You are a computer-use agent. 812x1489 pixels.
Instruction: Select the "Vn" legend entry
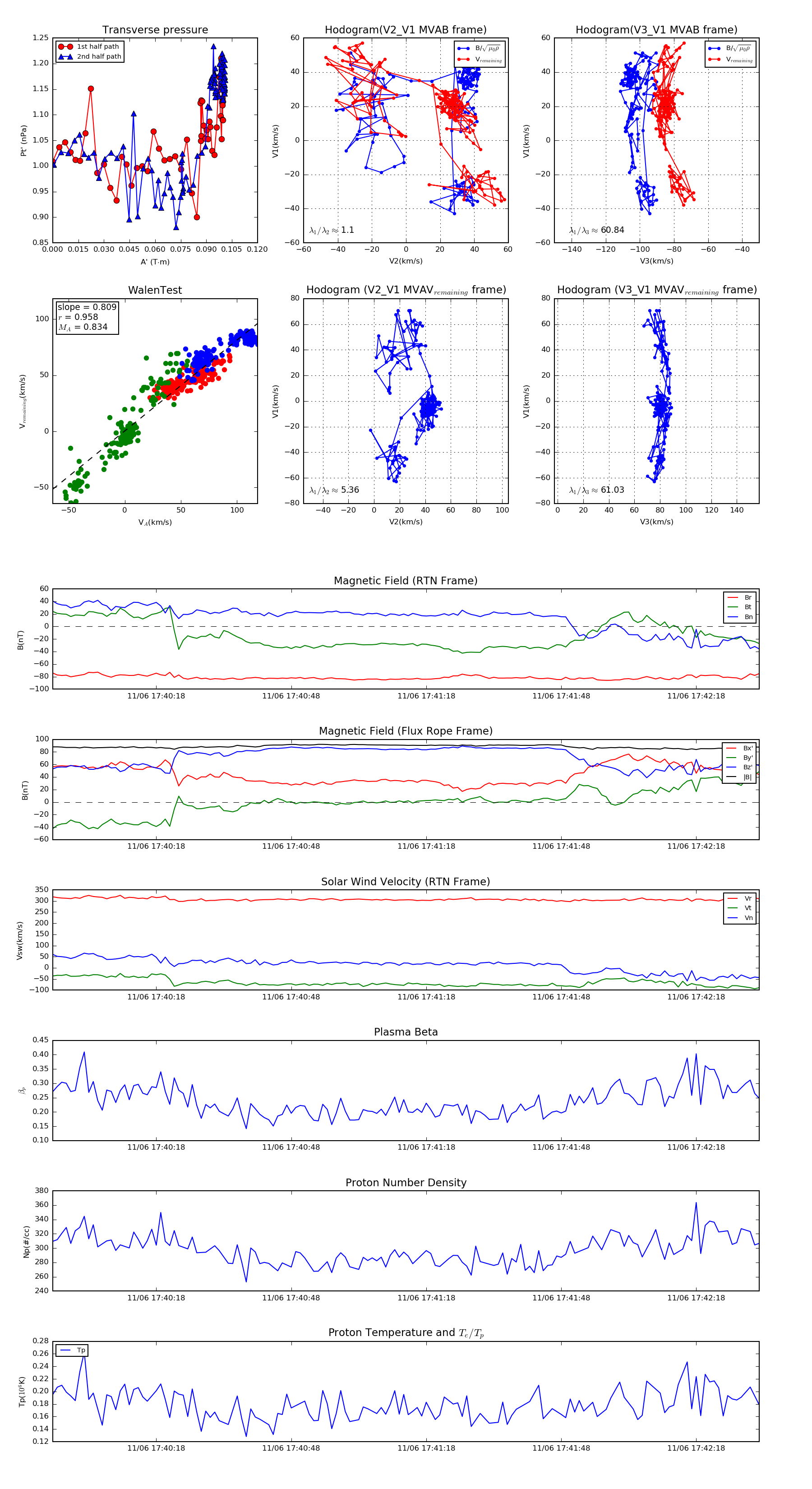tap(740, 918)
